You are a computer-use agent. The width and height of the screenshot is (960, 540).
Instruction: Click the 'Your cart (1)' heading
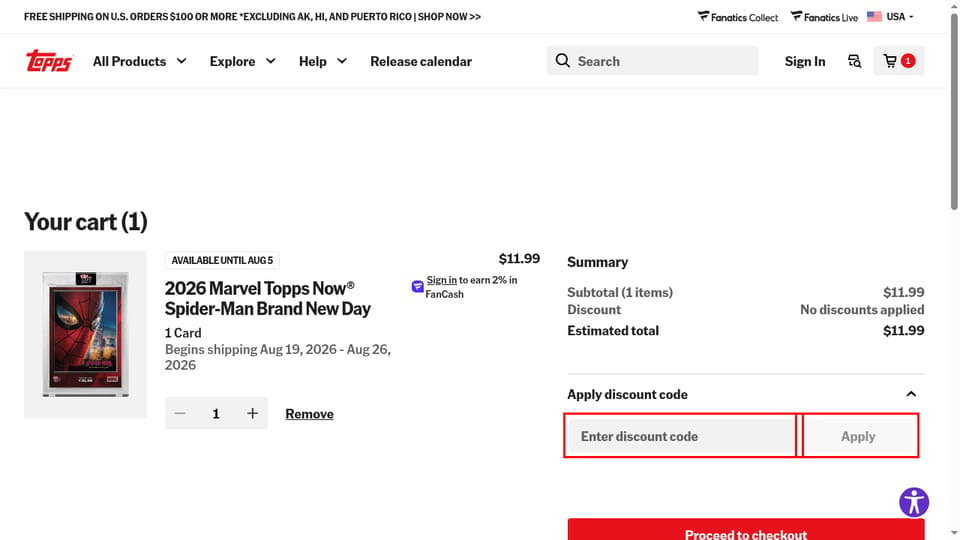86,222
